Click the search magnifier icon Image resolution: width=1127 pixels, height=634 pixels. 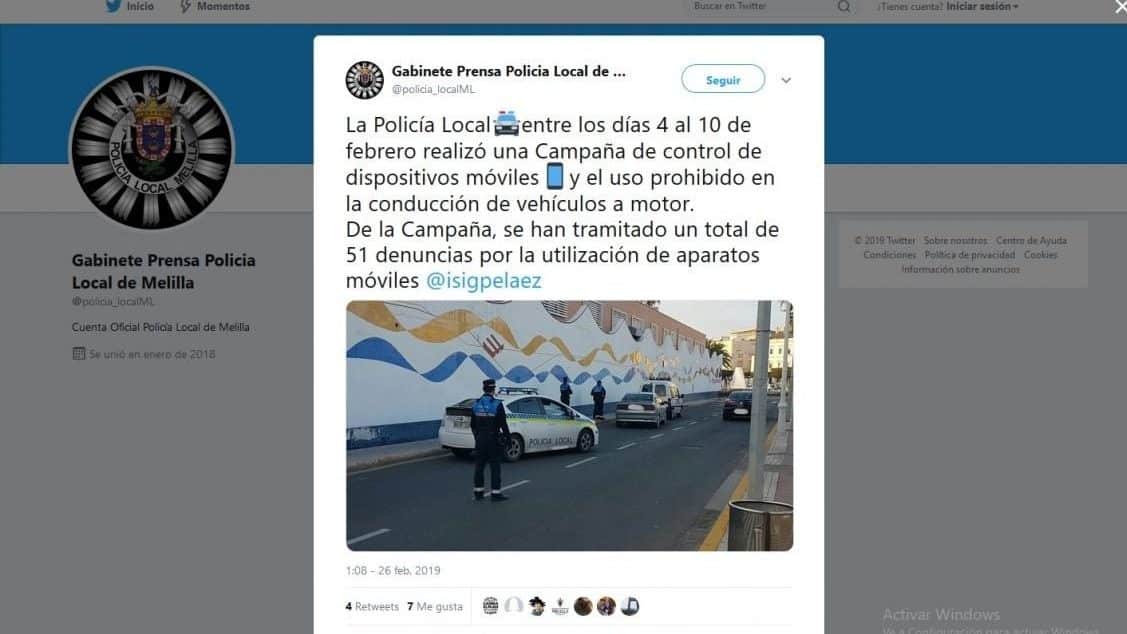(x=844, y=6)
